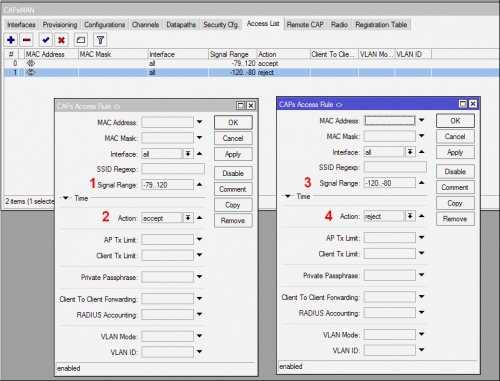Open the Interfaces tab
500x381 pixels.
21,25
